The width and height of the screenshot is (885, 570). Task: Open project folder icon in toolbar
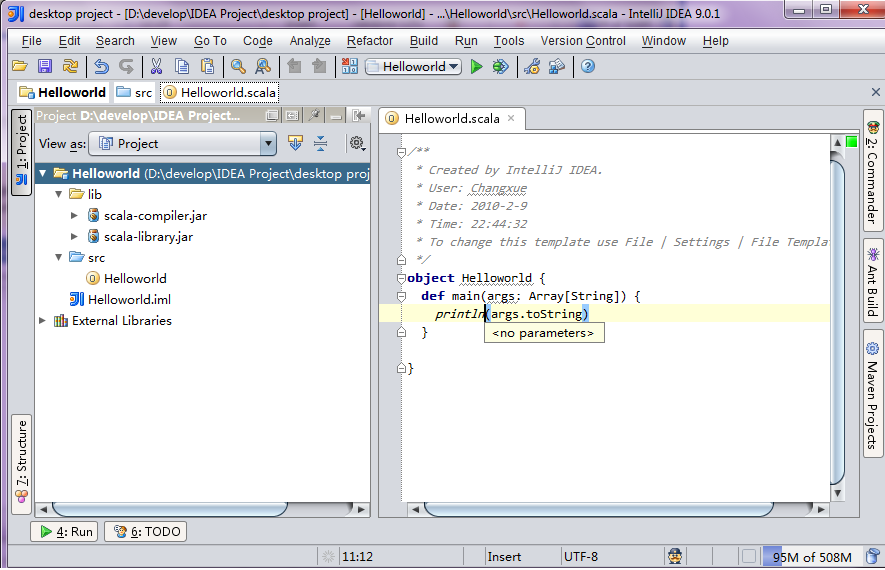[x=20, y=67]
